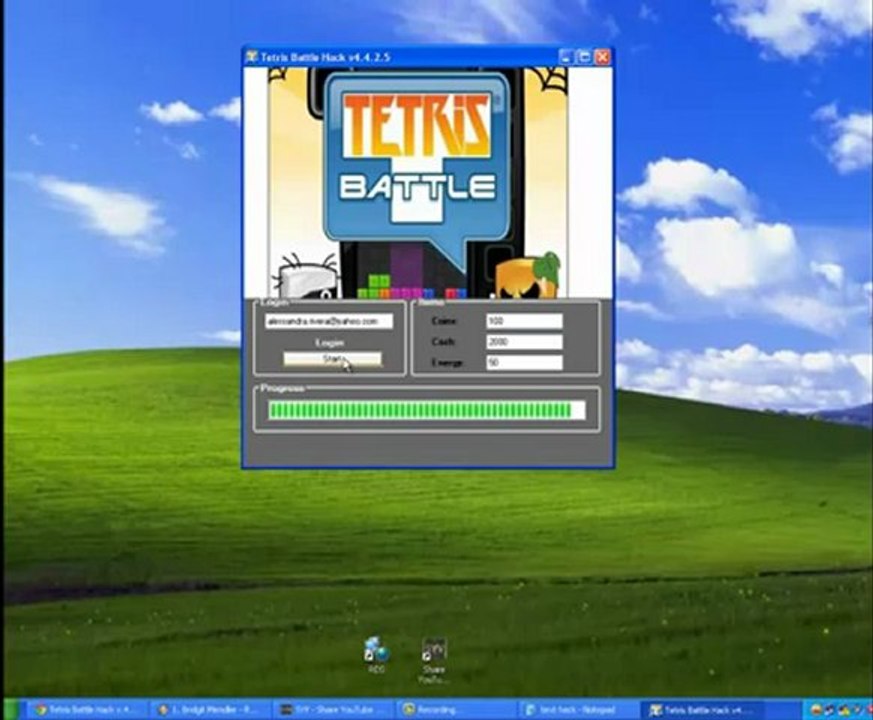
Task: Switch to the Bridgit Mendler taskbar item
Action: coord(212,709)
